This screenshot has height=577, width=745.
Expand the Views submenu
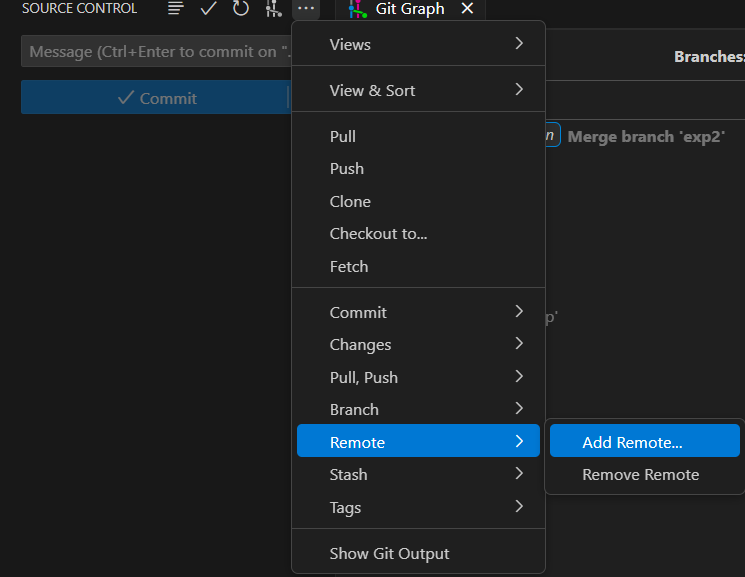(x=418, y=44)
